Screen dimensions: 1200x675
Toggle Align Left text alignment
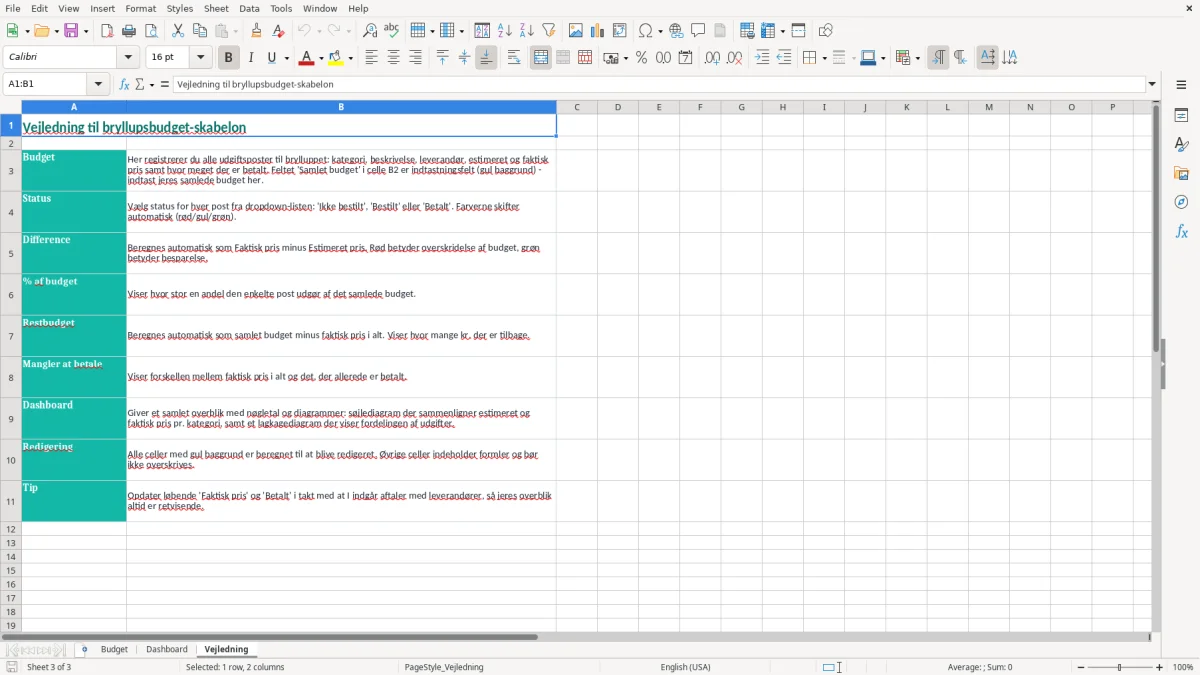coord(371,58)
